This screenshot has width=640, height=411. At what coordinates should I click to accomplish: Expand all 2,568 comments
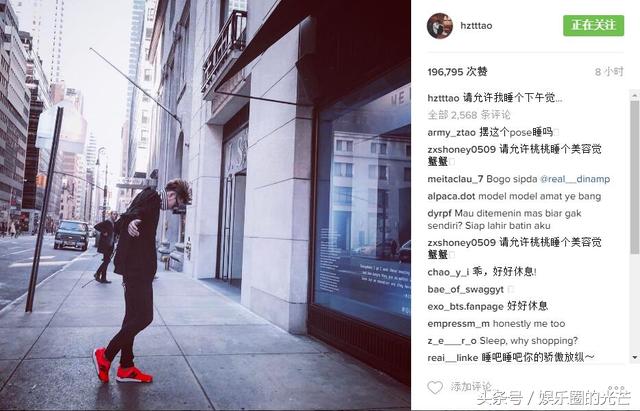(469, 115)
